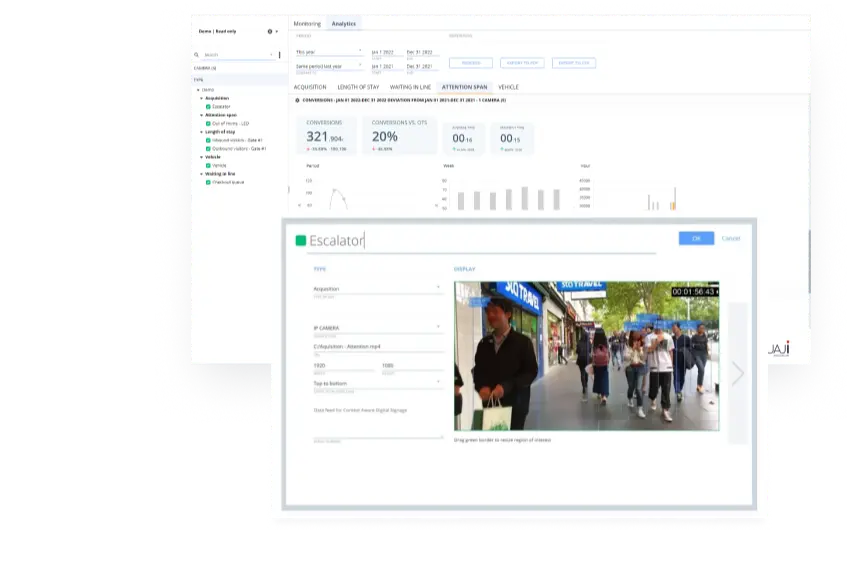Toggle the Inbound visitors - Gate #1 checkbox
Viewport: 847px width, 570px height.
208,140
